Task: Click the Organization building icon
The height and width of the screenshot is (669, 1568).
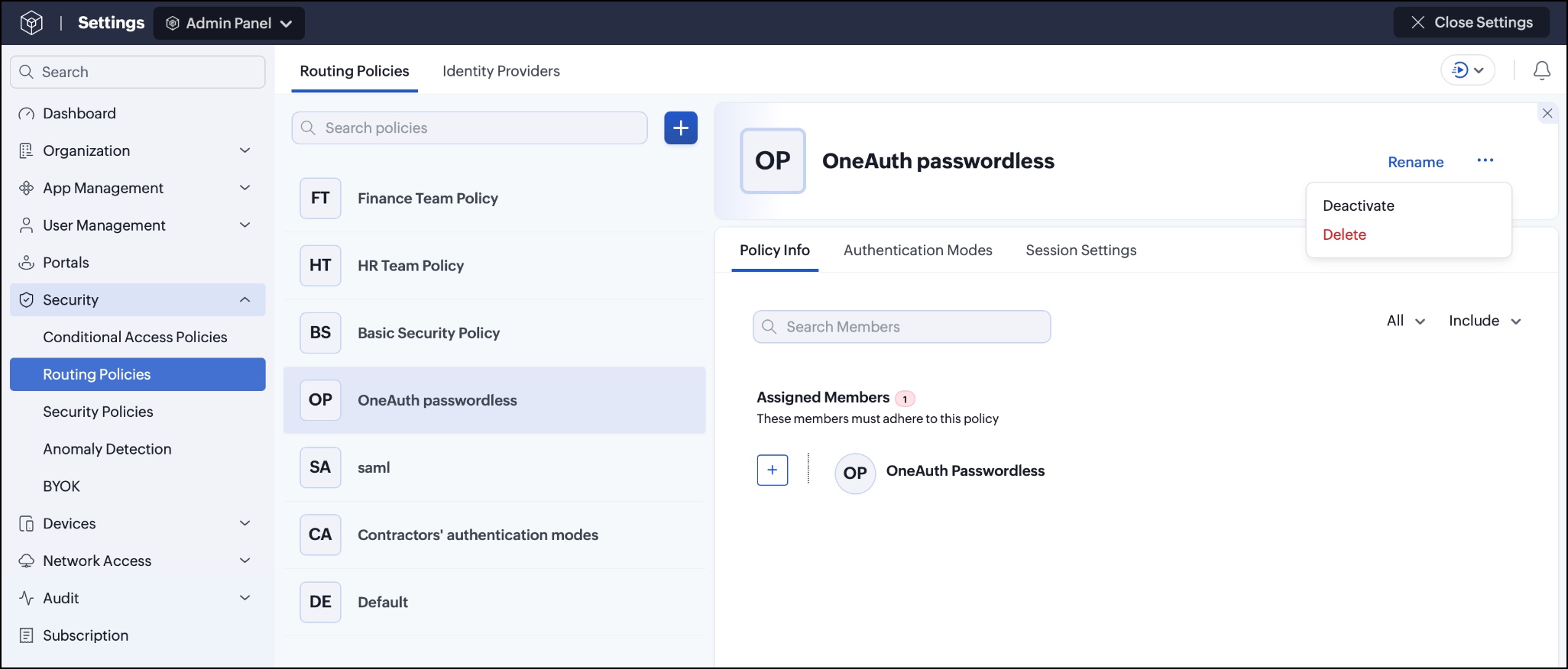Action: tap(27, 150)
